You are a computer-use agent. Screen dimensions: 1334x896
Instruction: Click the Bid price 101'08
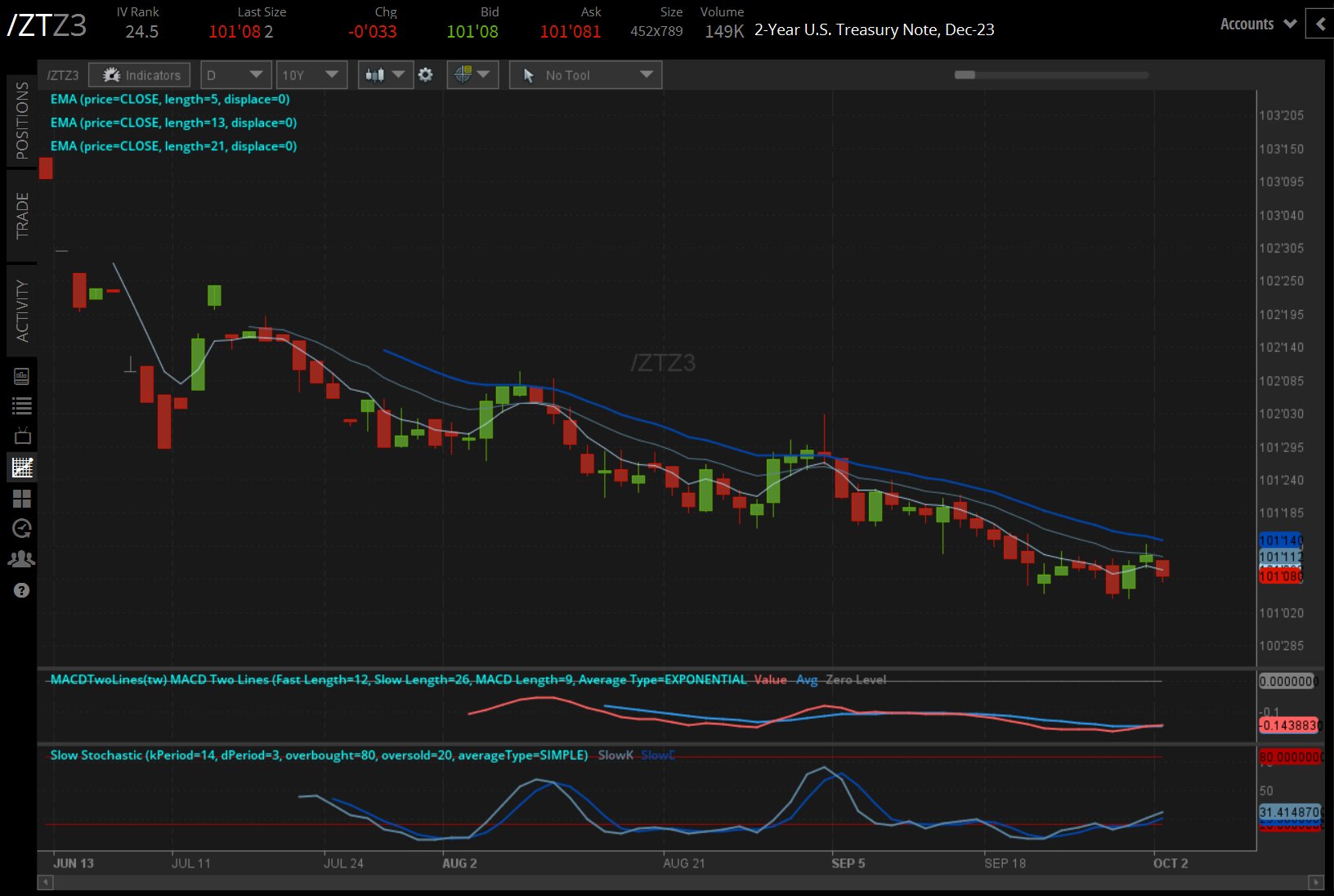click(472, 32)
